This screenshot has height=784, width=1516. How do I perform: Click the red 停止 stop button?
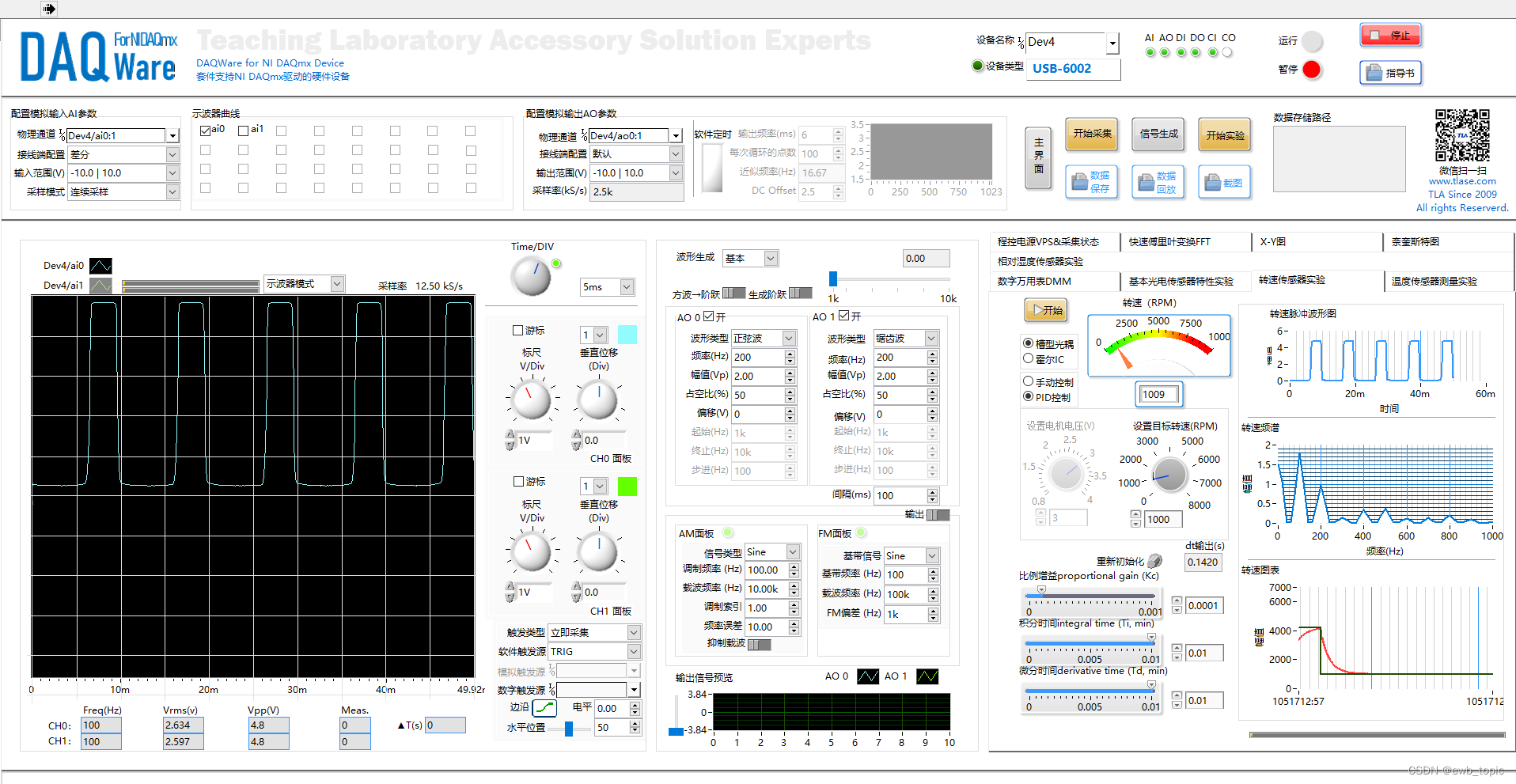tap(1390, 35)
